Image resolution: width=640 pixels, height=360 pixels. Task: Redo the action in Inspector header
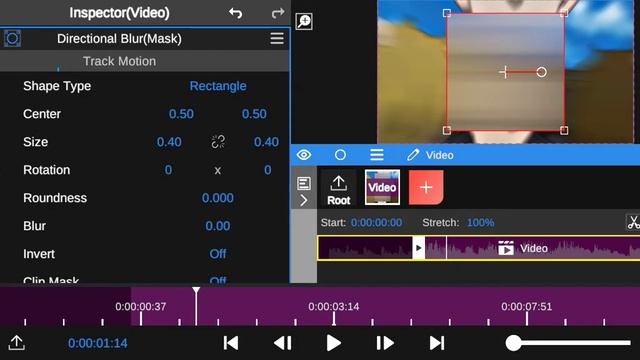point(278,13)
